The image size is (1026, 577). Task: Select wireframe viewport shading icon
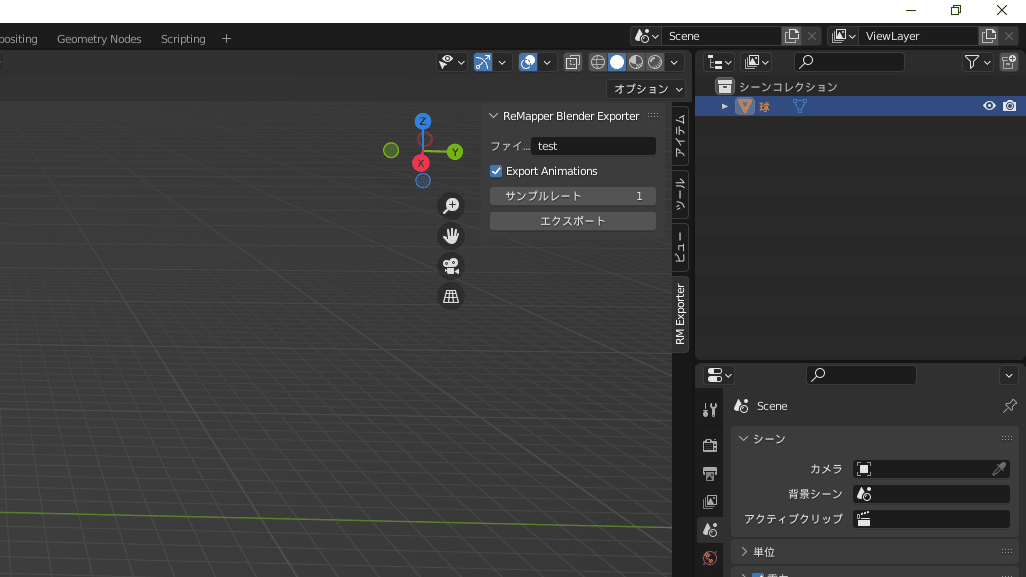[x=598, y=62]
